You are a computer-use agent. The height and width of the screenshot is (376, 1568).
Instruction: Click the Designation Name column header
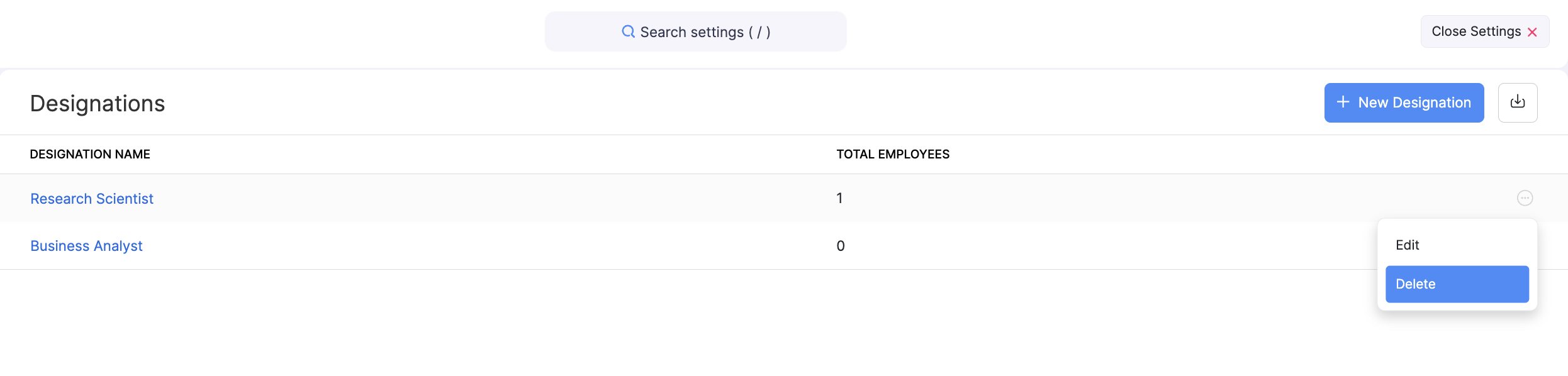click(90, 154)
